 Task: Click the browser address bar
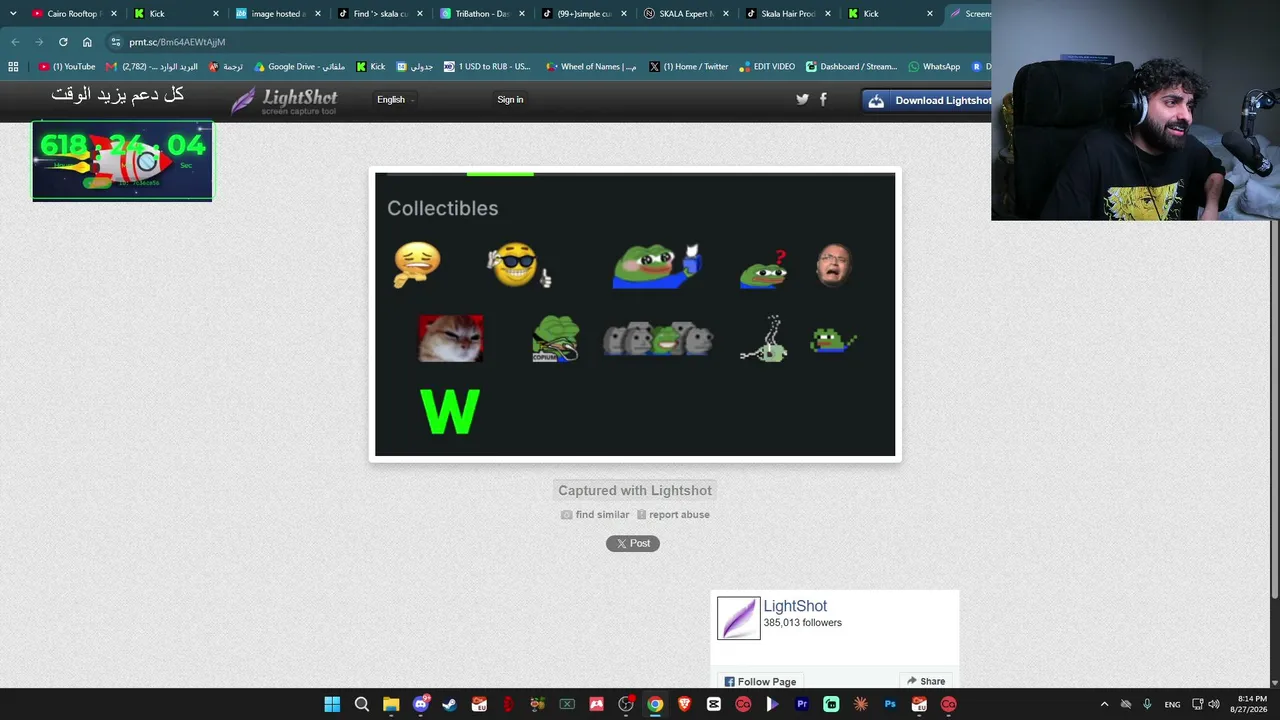tap(550, 42)
